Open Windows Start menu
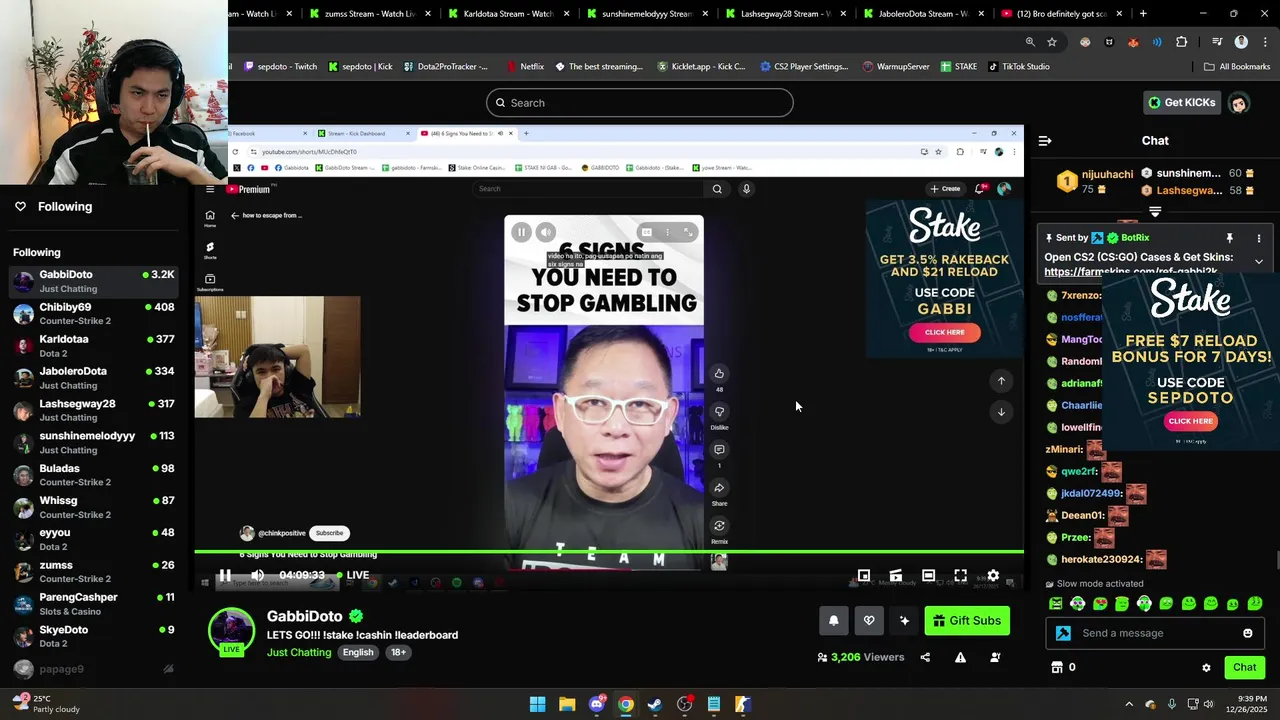 (537, 704)
